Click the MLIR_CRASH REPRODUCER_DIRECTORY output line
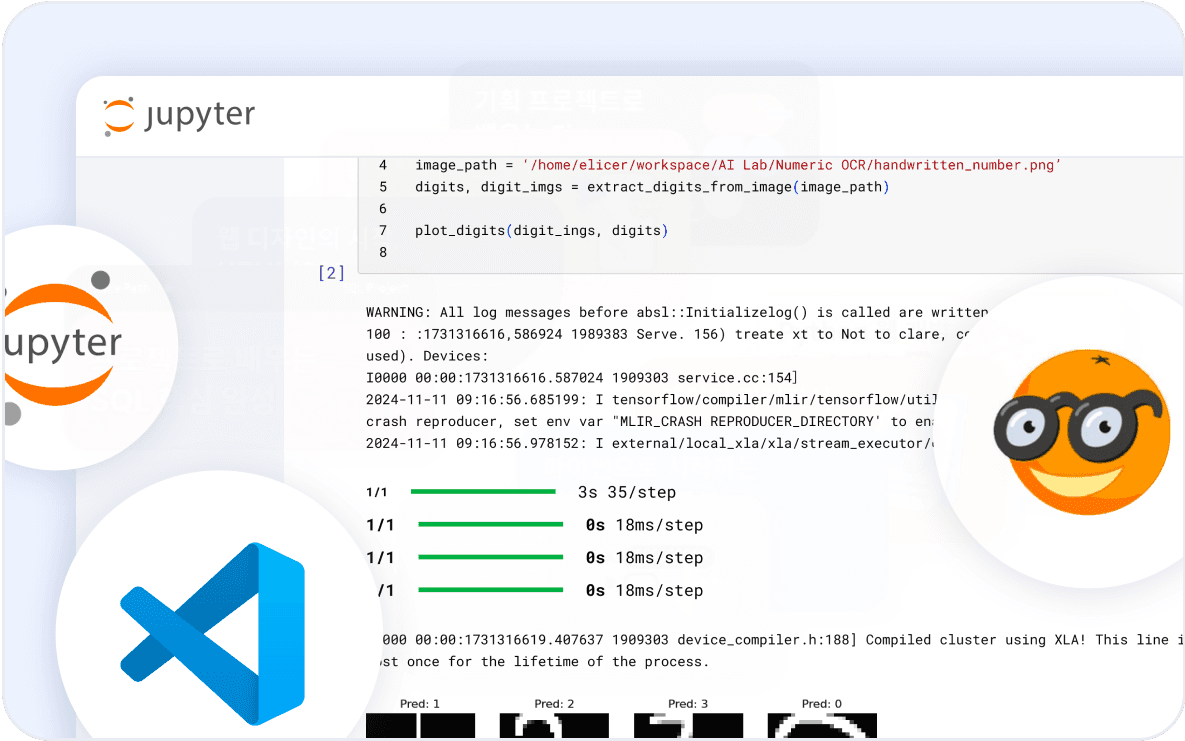The width and height of the screenshot is (1185, 741). click(x=650, y=422)
